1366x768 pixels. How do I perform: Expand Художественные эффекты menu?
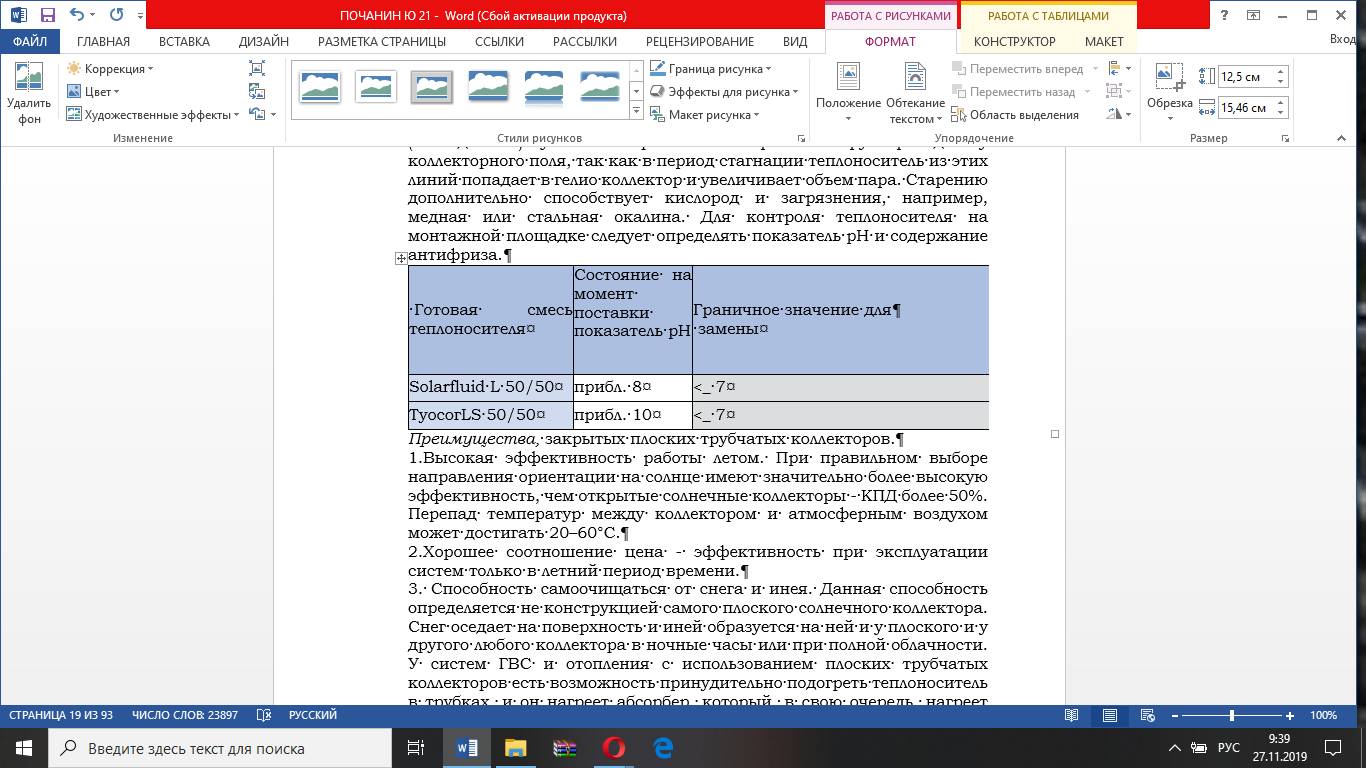[x=153, y=115]
